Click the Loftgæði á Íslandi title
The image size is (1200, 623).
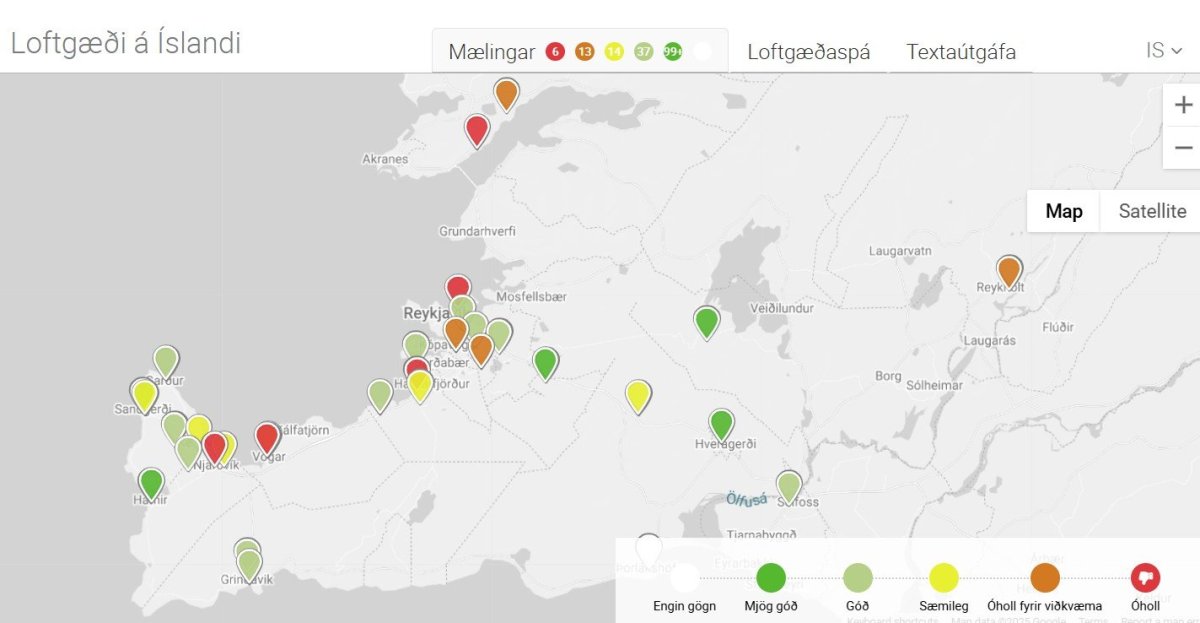coord(126,43)
